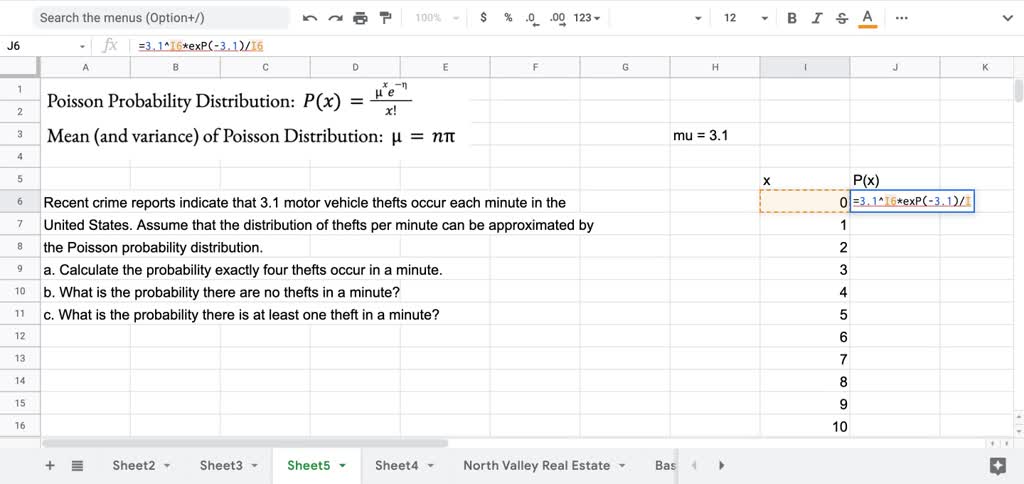The height and width of the screenshot is (484, 1024).
Task: Open the 123 number format dropdown
Action: (x=586, y=18)
